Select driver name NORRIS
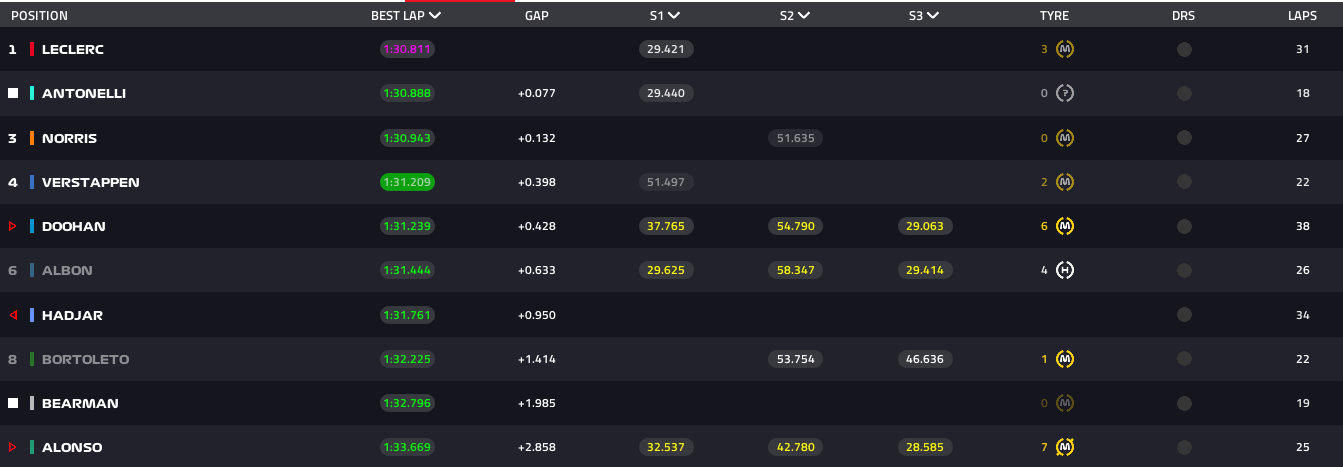 (x=69, y=138)
